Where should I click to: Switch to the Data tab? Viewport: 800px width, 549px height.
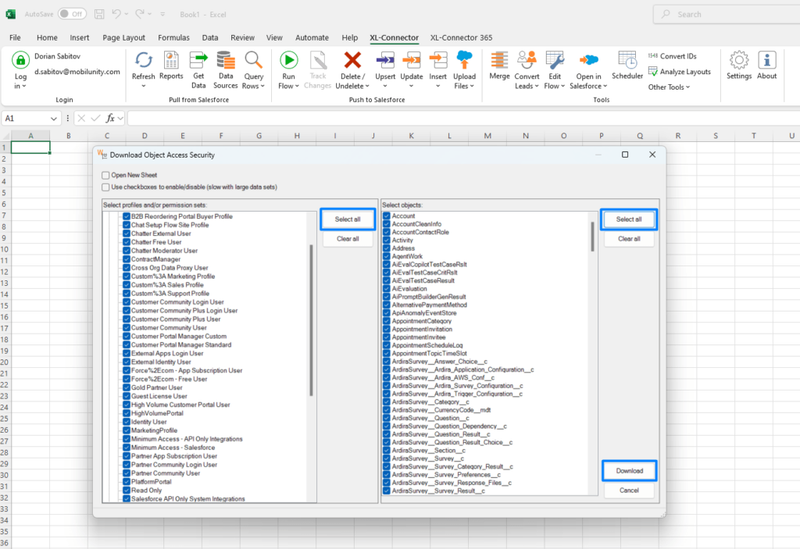[210, 38]
